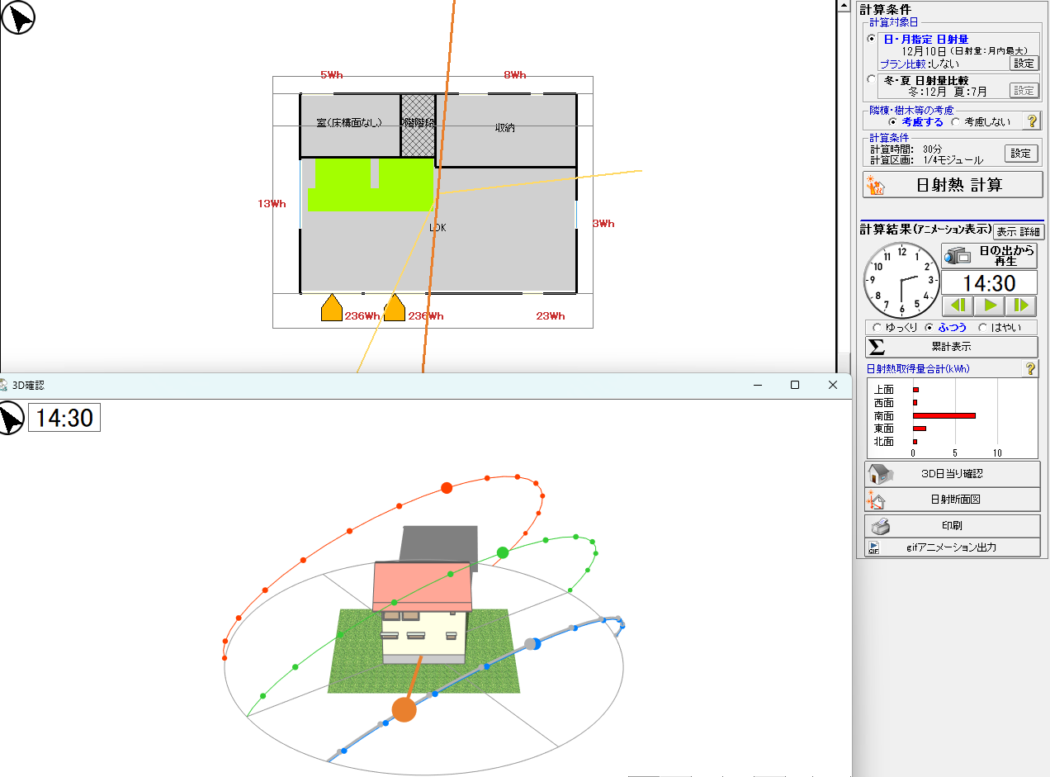Open help for 日射熱取得量合計 chart
Screen dimensions: 1050x777
(1031, 369)
